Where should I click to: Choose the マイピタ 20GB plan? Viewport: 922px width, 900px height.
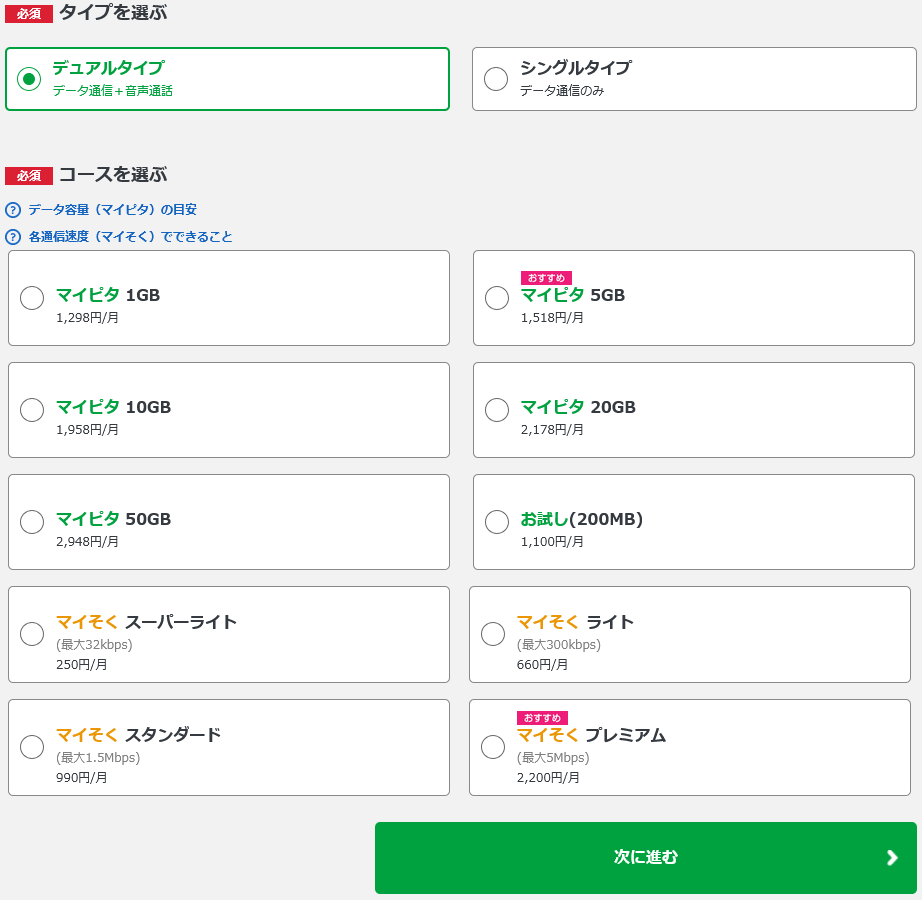[x=496, y=410]
